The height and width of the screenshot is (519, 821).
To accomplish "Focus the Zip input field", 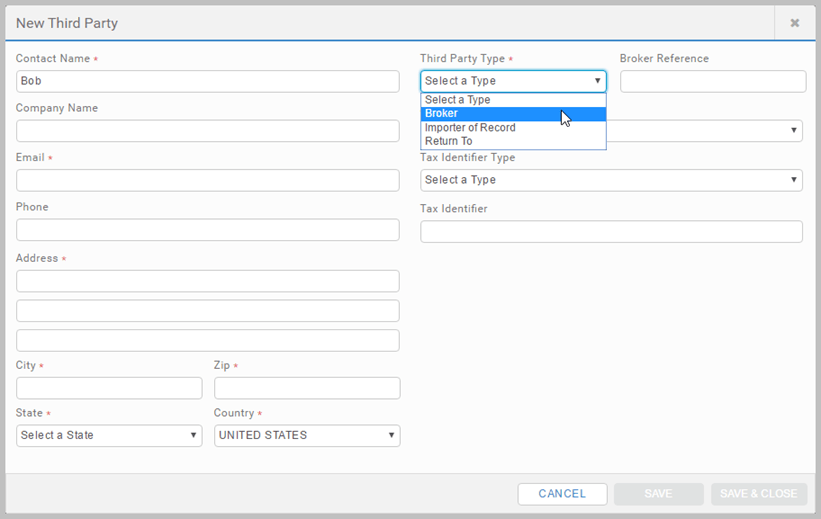I will (x=307, y=388).
